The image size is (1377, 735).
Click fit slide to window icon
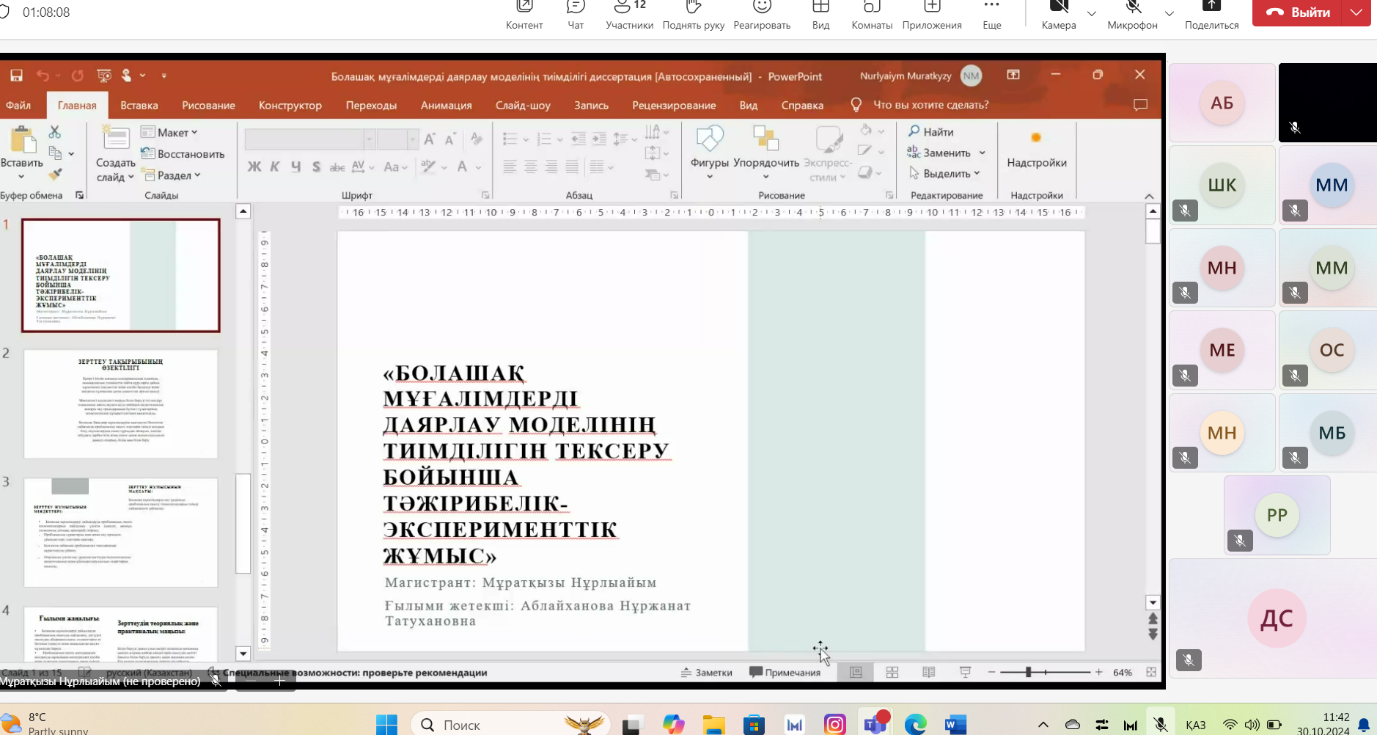(1151, 673)
